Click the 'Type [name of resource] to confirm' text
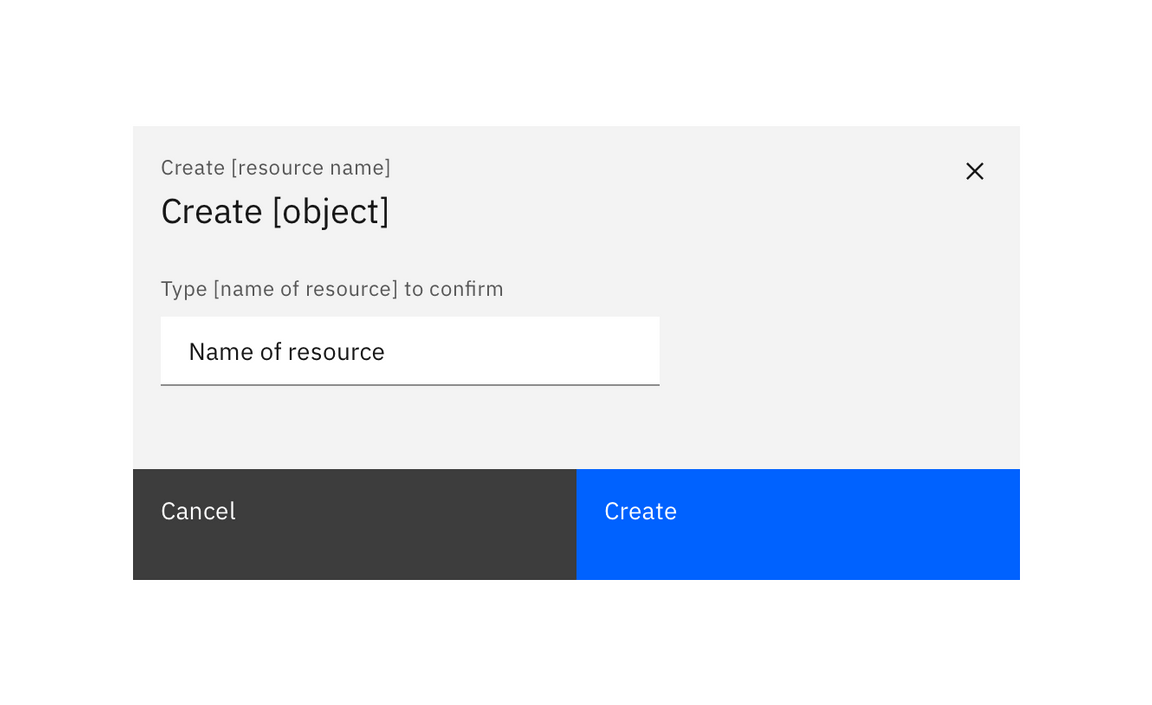 click(x=331, y=289)
